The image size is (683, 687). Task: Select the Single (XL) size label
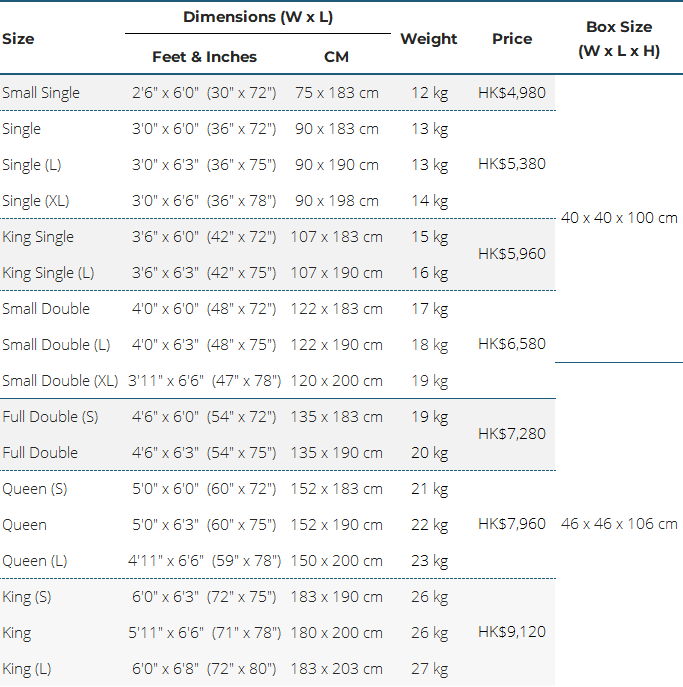35,201
